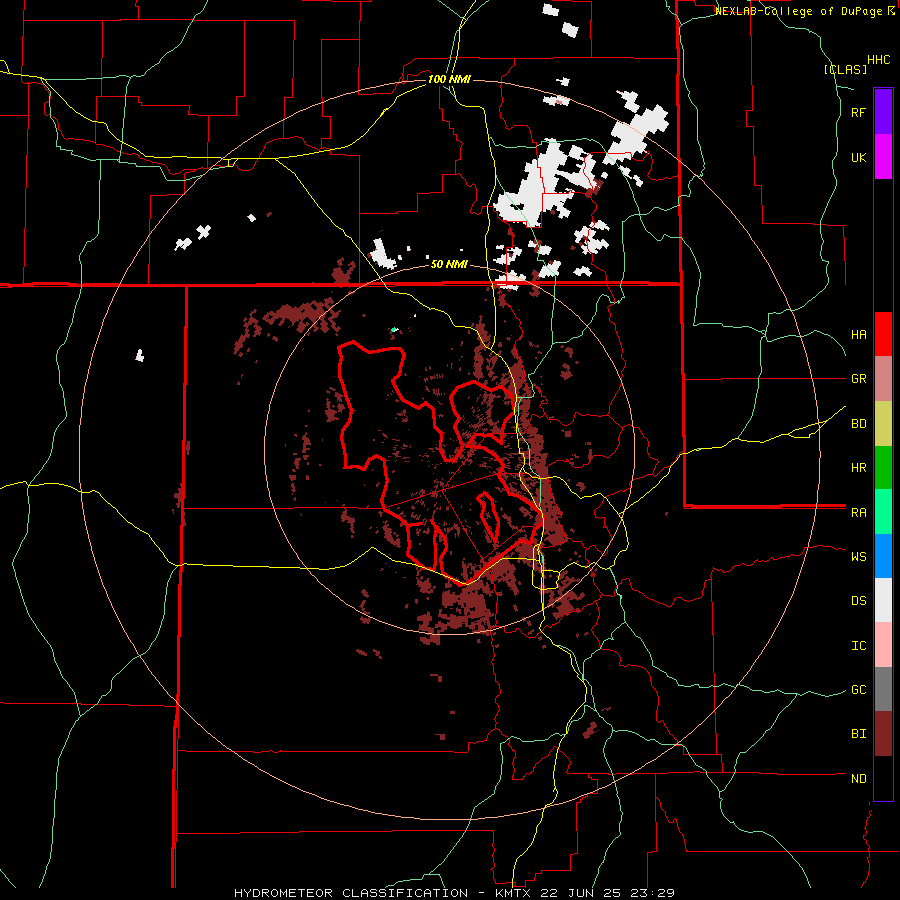Click the GR legend label text
This screenshot has height=900, width=900.
[859, 379]
